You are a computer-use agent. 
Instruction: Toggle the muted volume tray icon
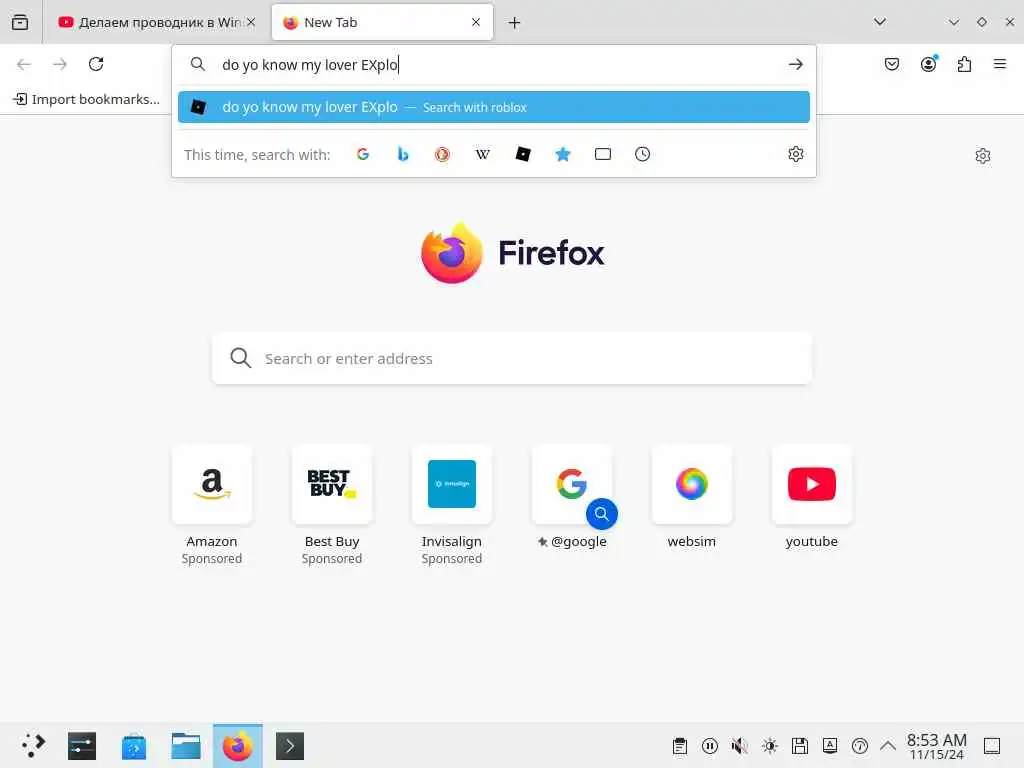point(740,746)
